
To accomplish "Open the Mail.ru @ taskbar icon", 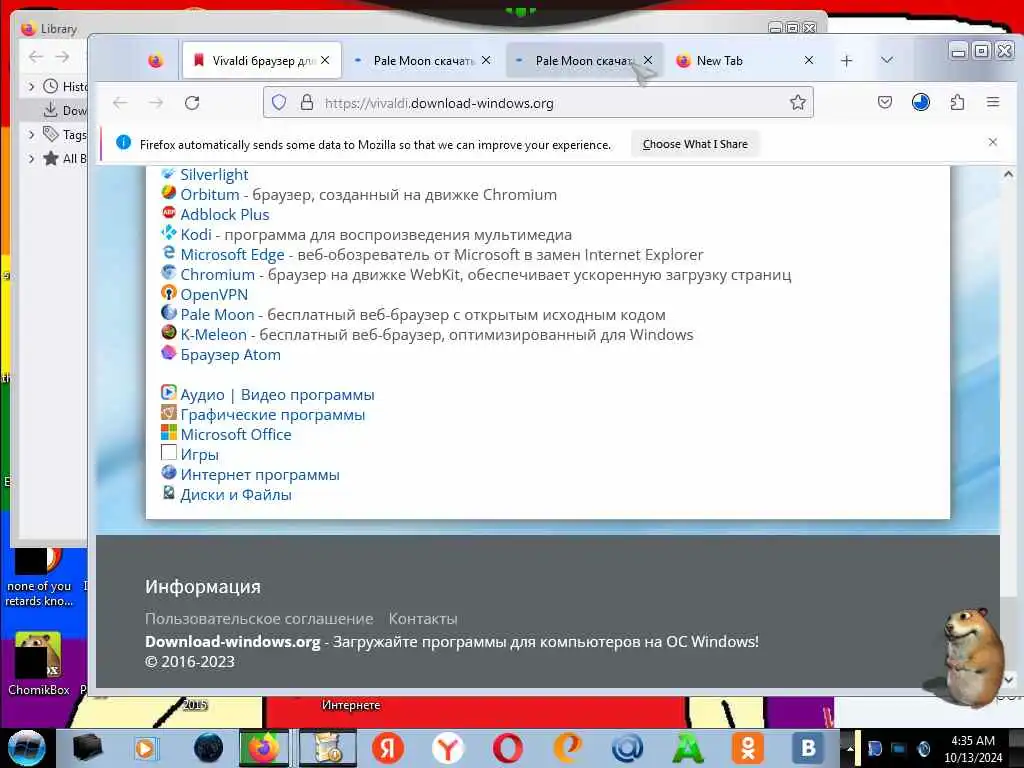I will coord(627,748).
